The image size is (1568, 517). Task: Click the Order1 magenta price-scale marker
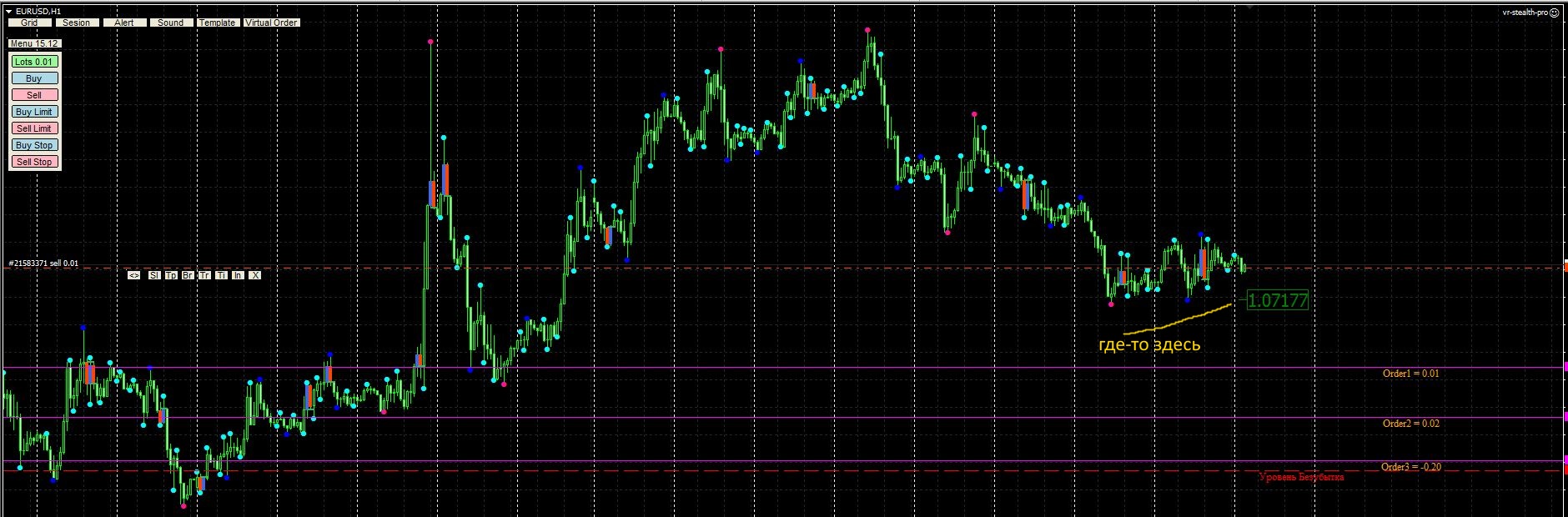1565,367
